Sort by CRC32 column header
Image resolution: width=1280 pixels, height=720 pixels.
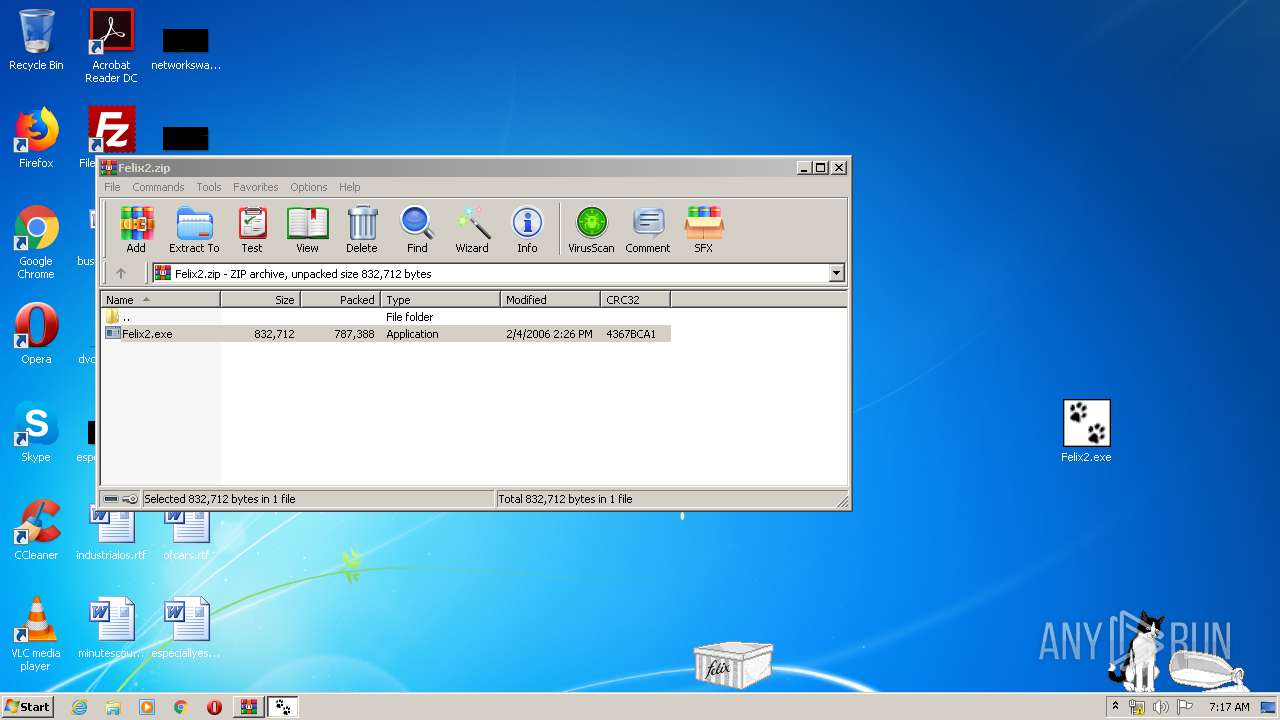(x=635, y=299)
